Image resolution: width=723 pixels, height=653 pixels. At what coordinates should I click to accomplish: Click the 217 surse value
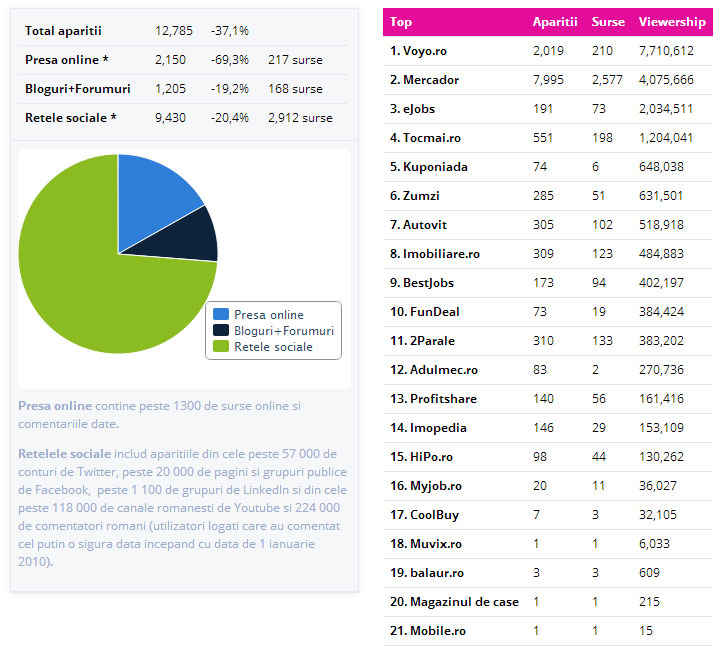tap(295, 60)
